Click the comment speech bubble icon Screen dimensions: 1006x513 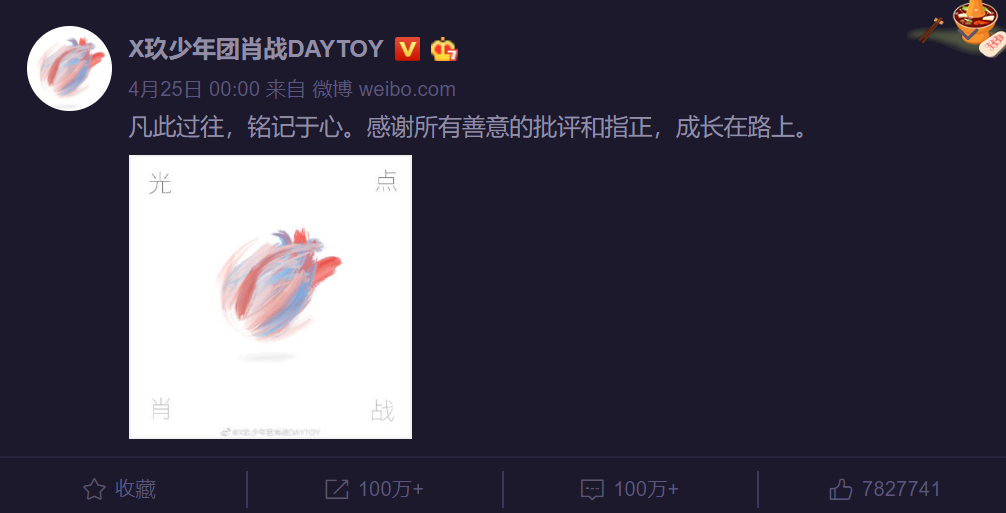point(592,490)
